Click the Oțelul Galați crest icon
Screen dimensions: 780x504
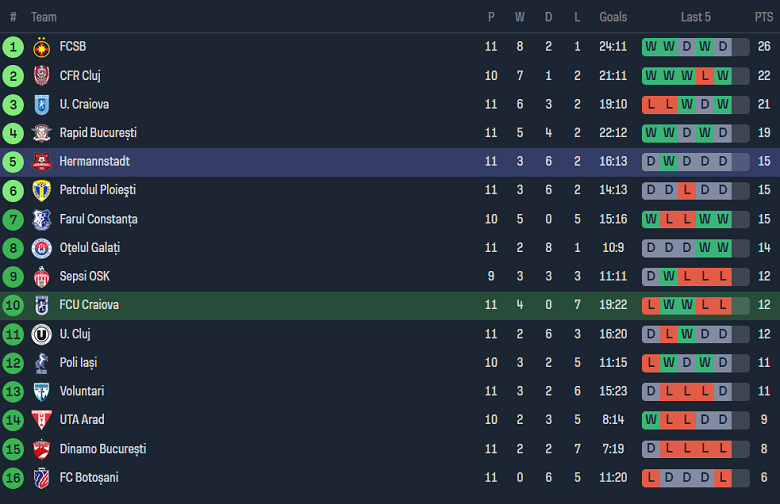42,248
